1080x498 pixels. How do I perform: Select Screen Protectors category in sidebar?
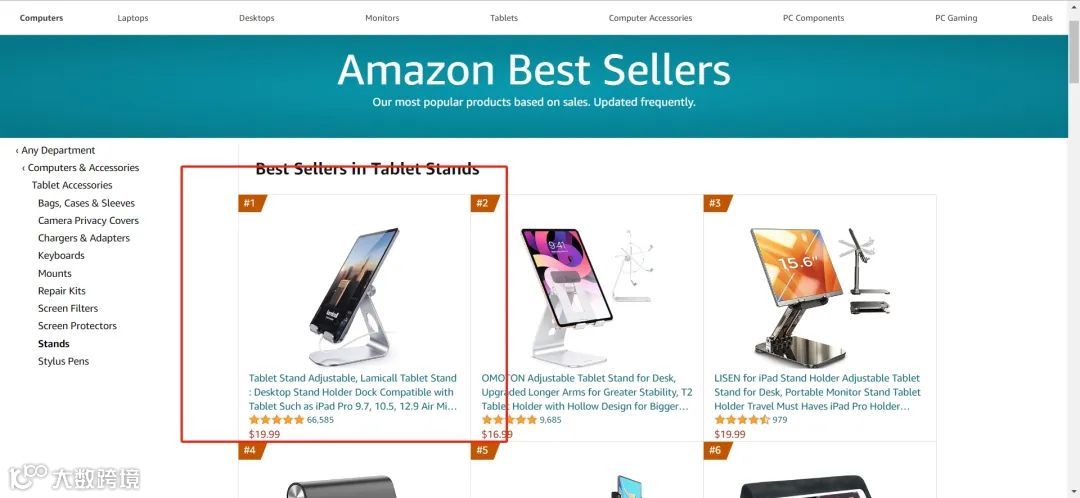[77, 326]
